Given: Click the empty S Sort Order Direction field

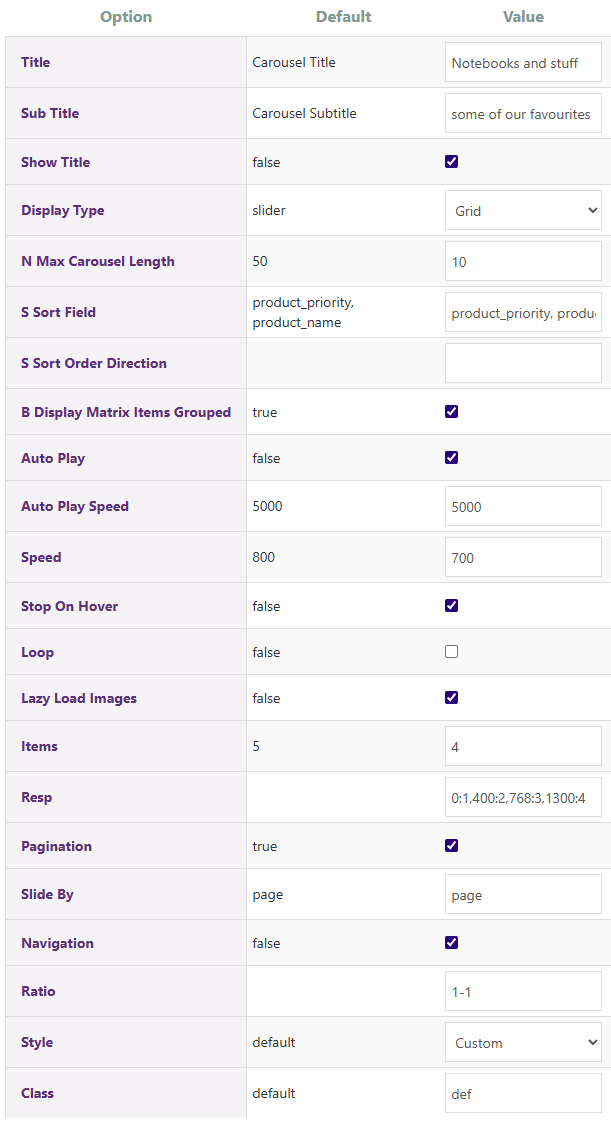Looking at the screenshot, I should (x=523, y=363).
